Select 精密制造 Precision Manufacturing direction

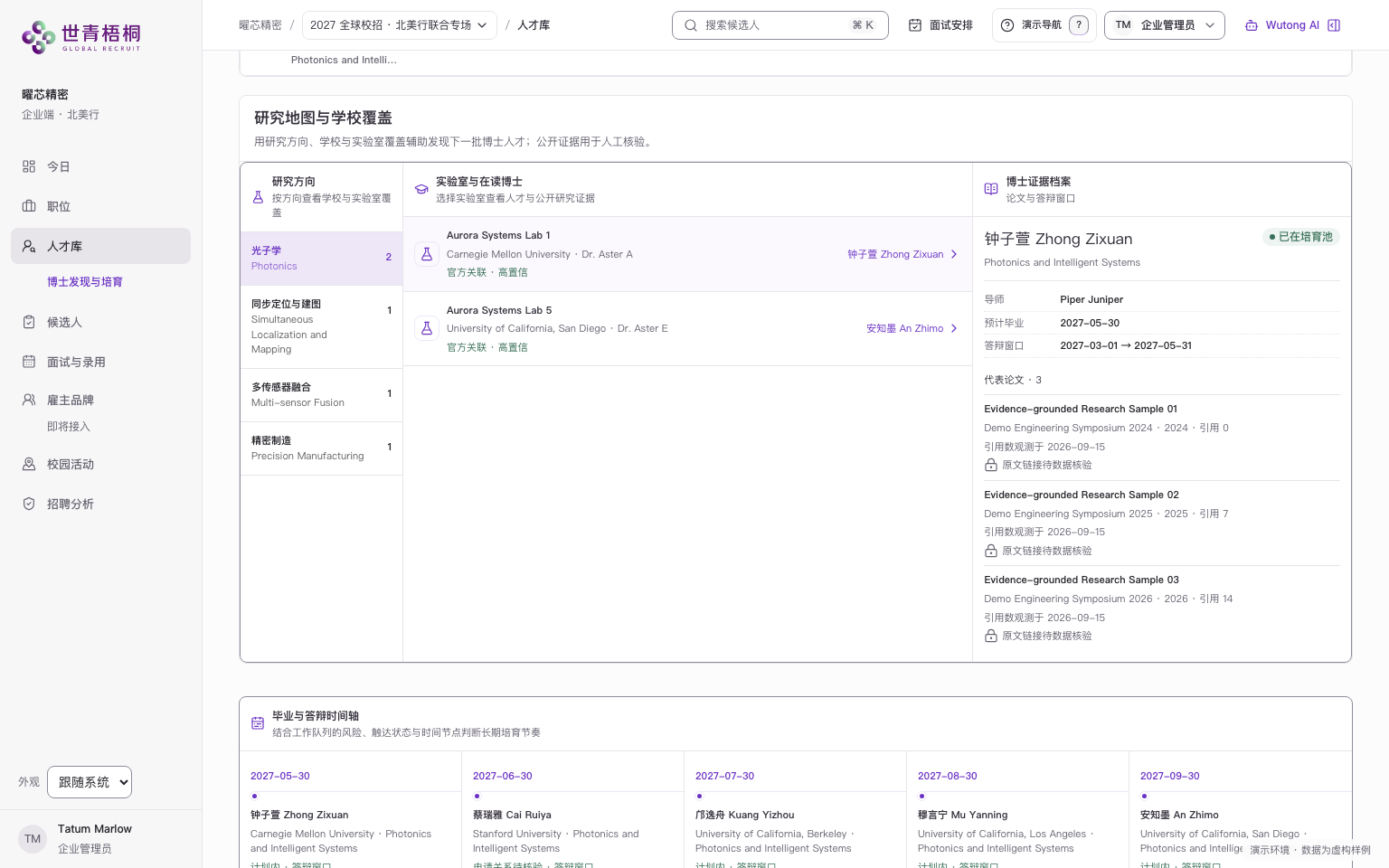tap(321, 448)
